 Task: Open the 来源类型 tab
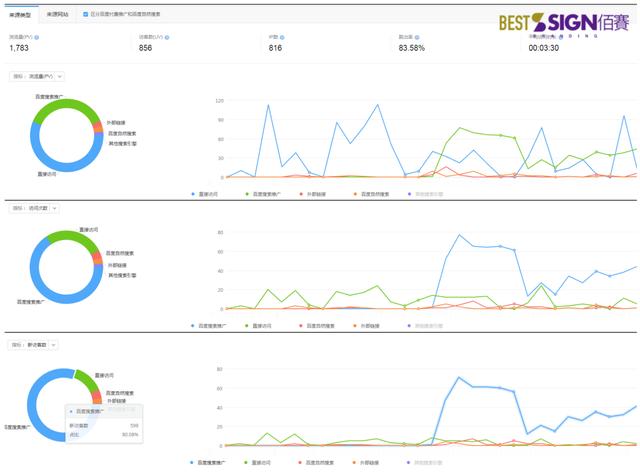click(20, 15)
